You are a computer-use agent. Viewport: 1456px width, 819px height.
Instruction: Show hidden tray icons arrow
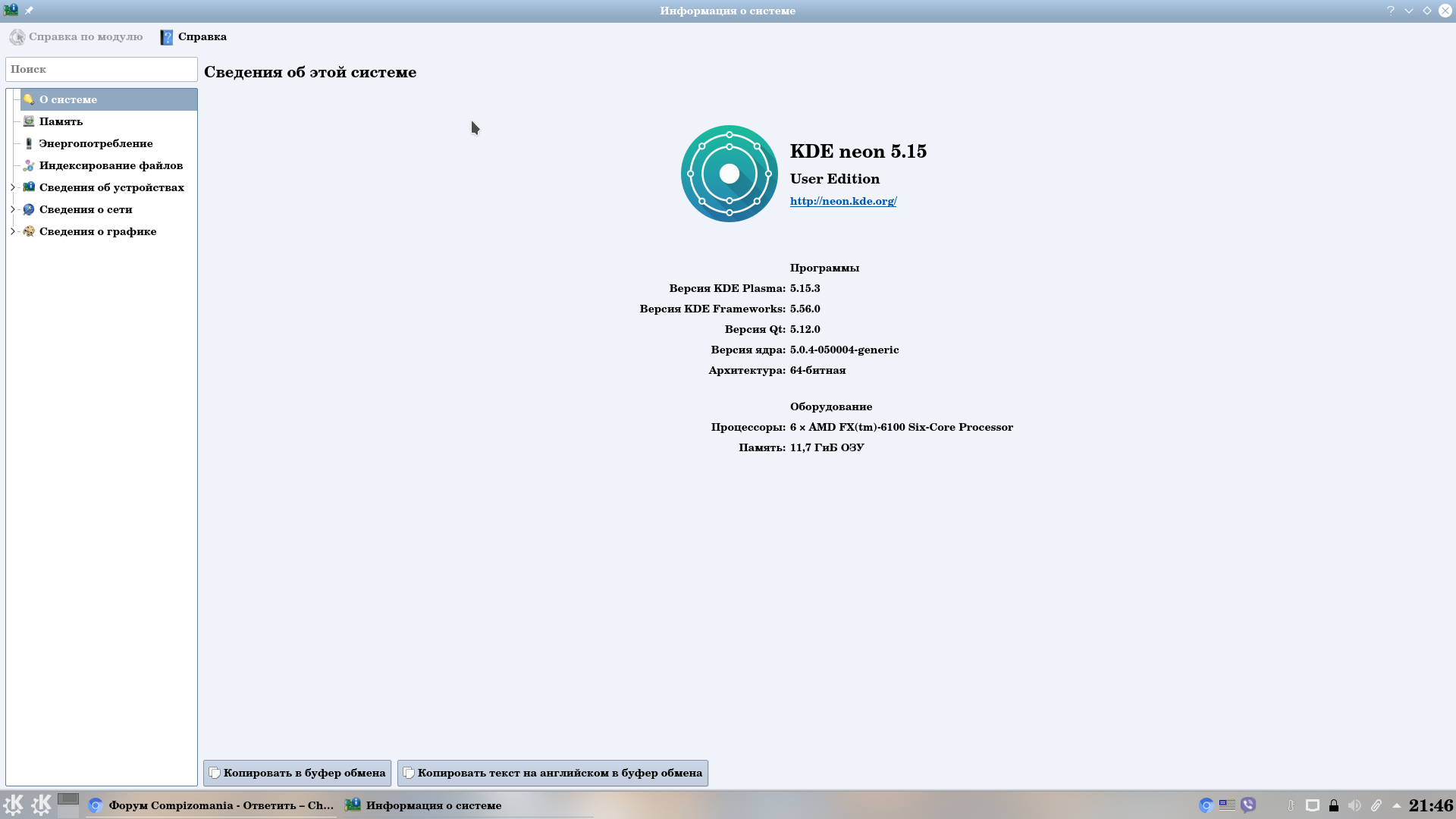tap(1396, 805)
